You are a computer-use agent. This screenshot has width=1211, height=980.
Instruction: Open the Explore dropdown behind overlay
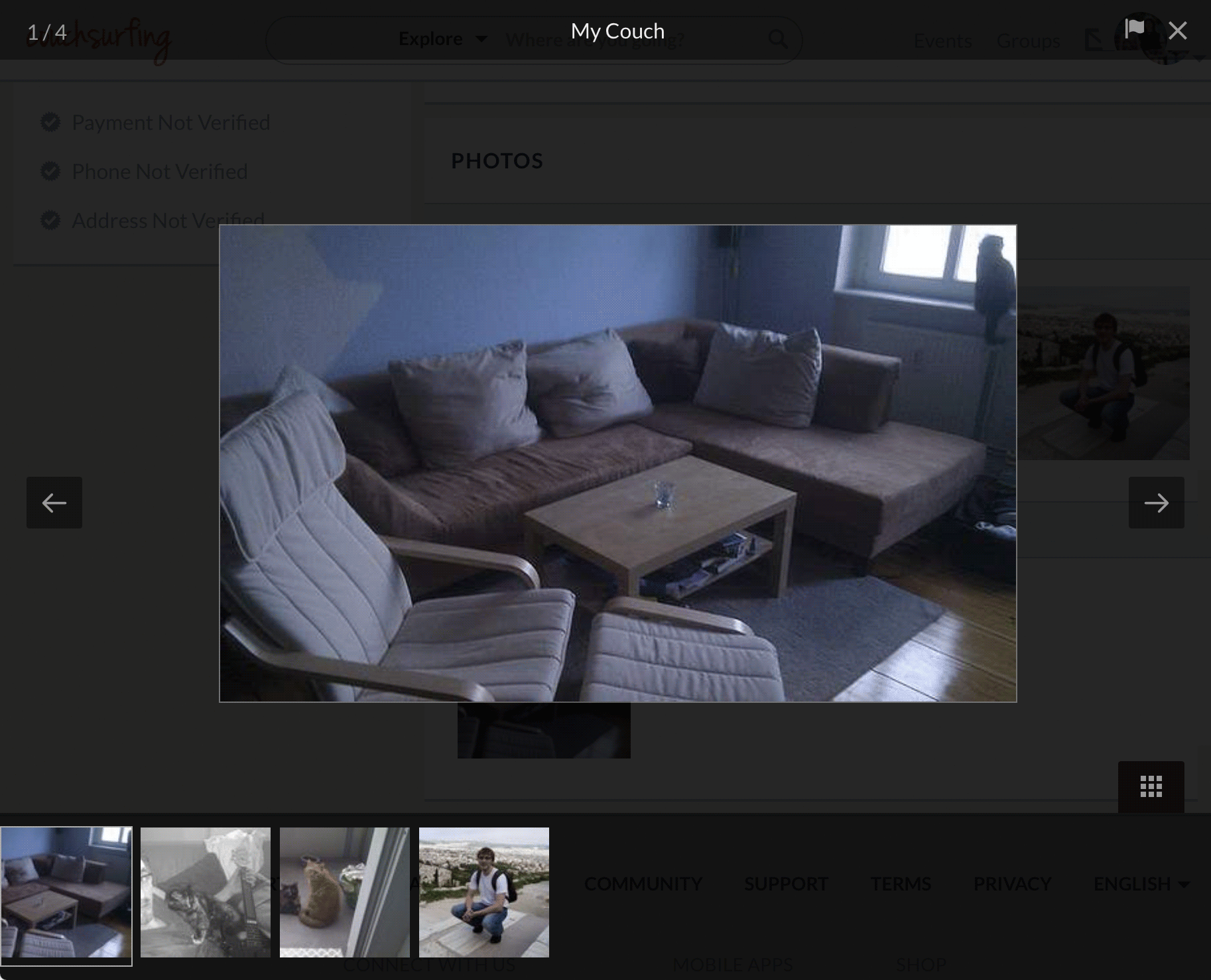(442, 39)
